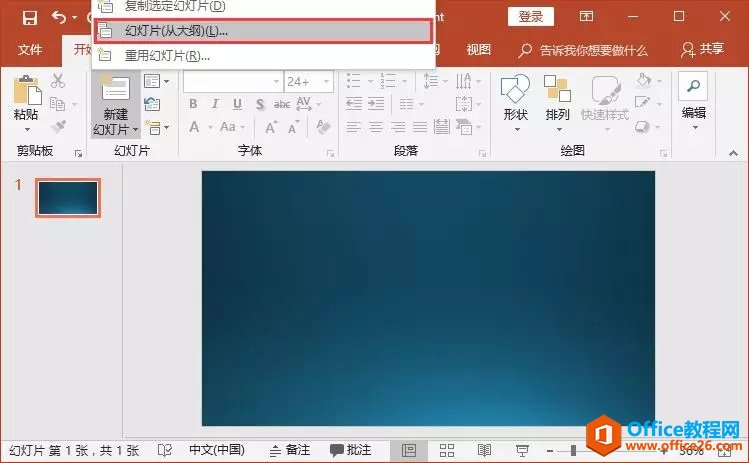The width and height of the screenshot is (749, 463).
Task: Toggle Italic formatting
Action: point(214,104)
